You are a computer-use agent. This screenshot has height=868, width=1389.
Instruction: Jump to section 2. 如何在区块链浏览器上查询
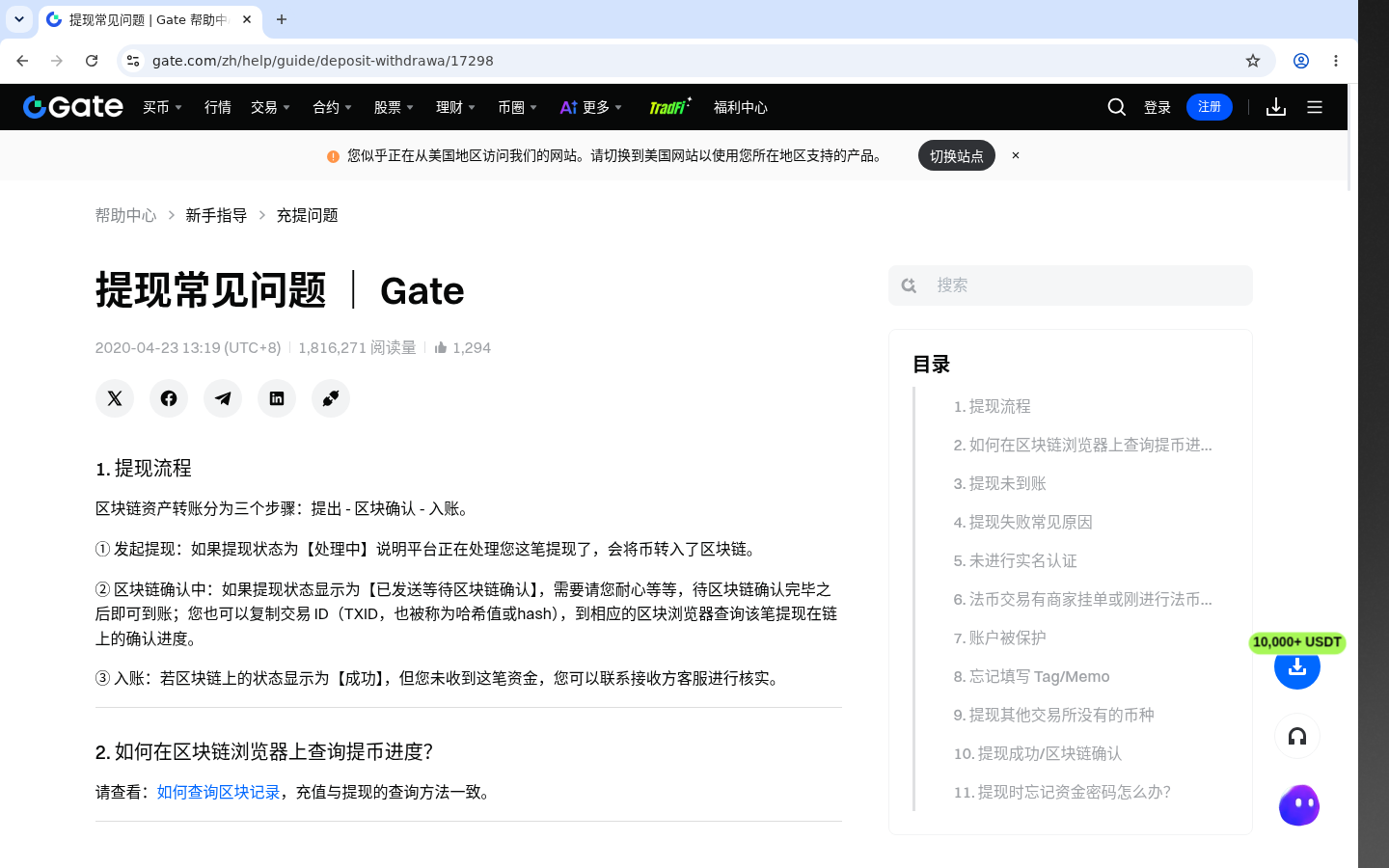[x=1082, y=445]
